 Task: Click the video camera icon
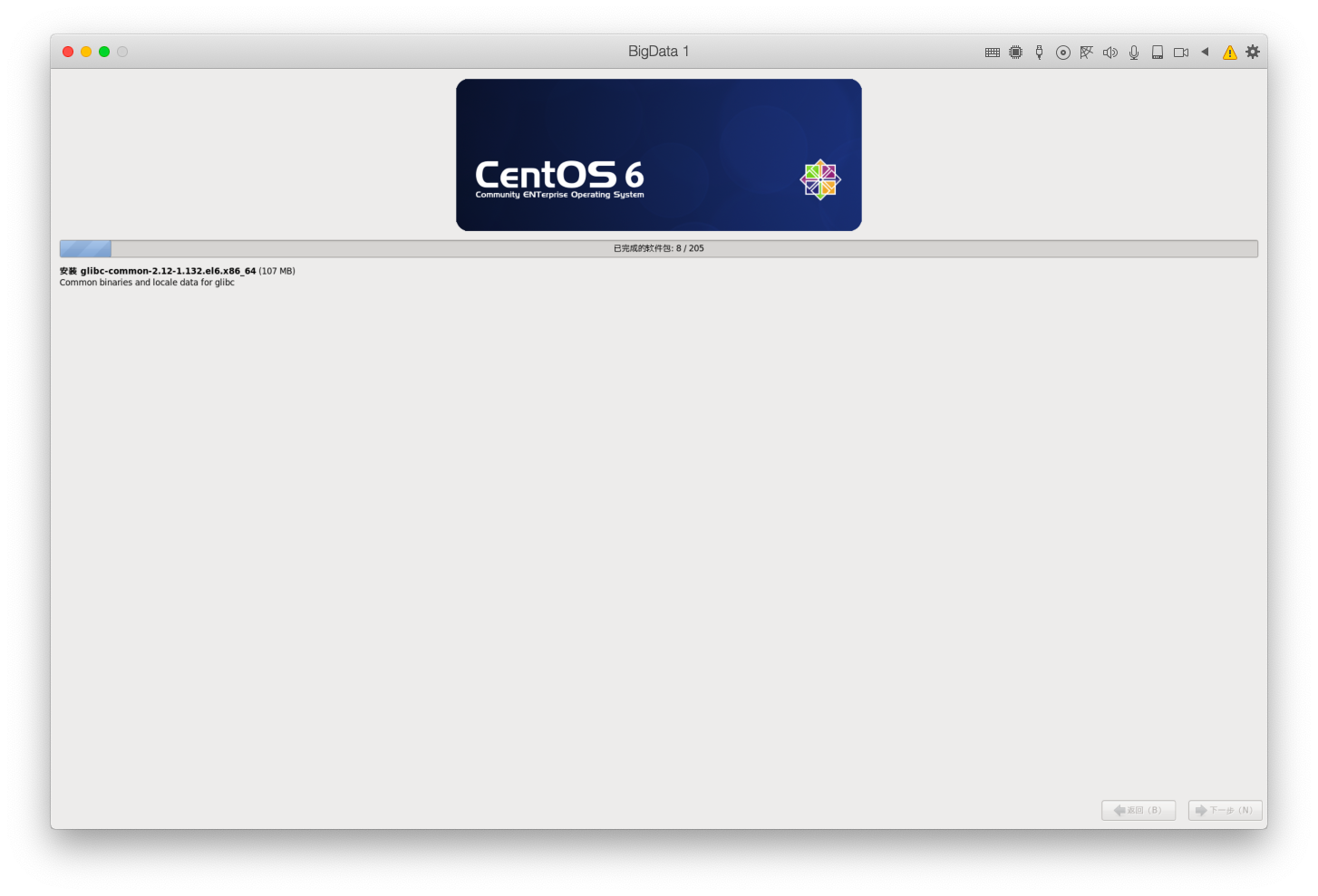point(1181,53)
